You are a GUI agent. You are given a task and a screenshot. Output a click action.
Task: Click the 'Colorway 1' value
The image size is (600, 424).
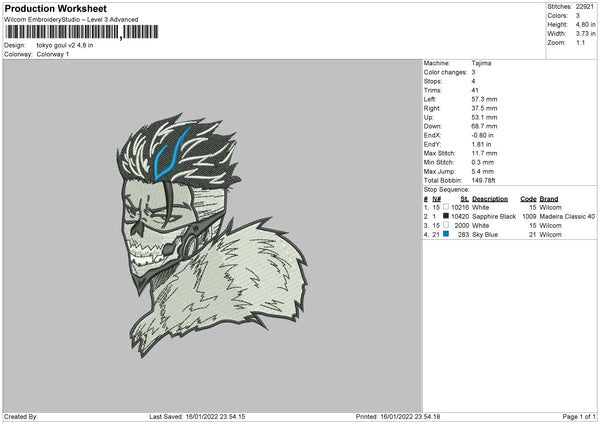coord(53,54)
